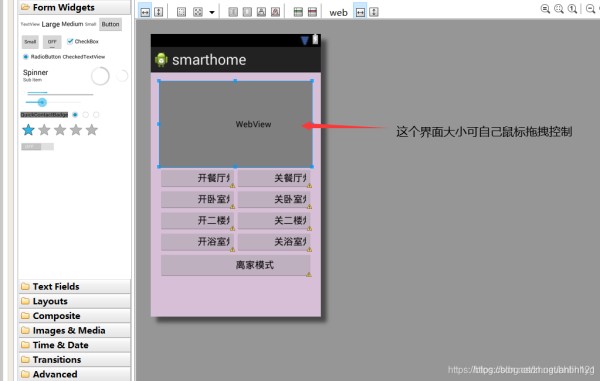Viewport: 600px width, 381px height.
Task: Toggle fill width icon beside web label
Action: click(x=360, y=11)
